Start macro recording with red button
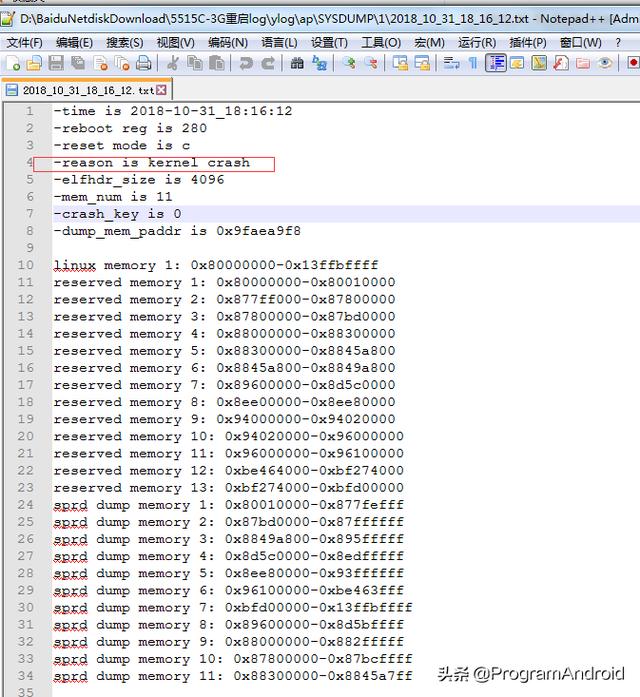Image resolution: width=640 pixels, height=697 pixels. [x=632, y=63]
